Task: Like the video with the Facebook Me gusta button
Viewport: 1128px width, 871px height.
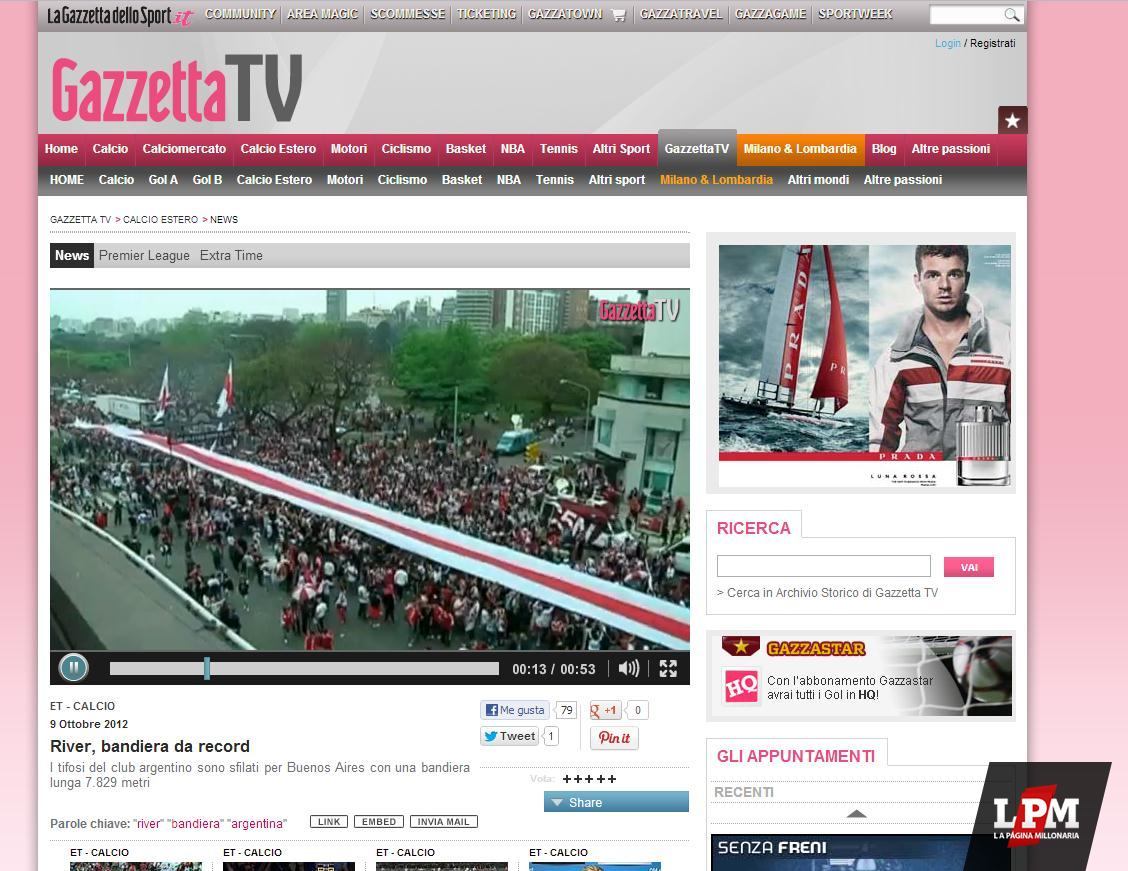Action: coord(514,710)
